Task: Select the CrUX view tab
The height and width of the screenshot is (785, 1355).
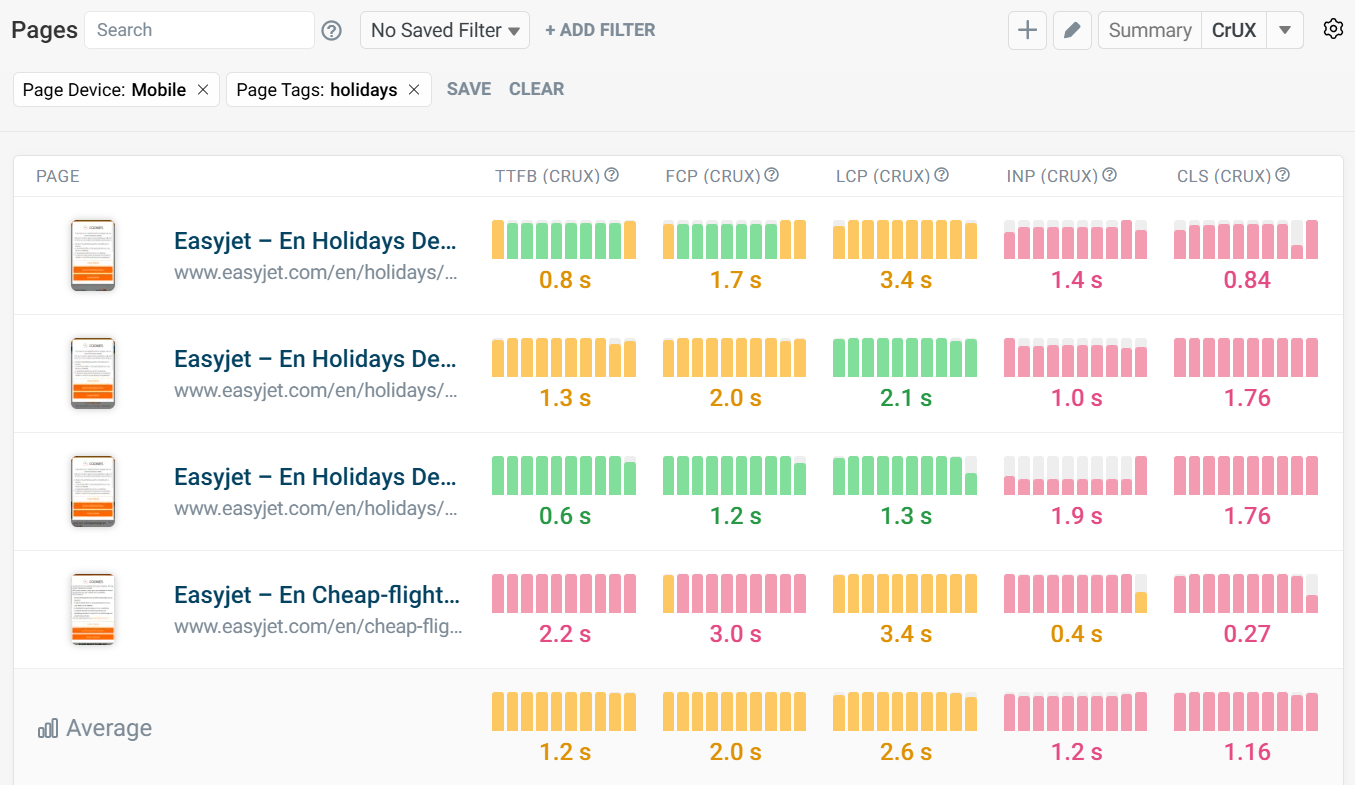Action: (1234, 30)
